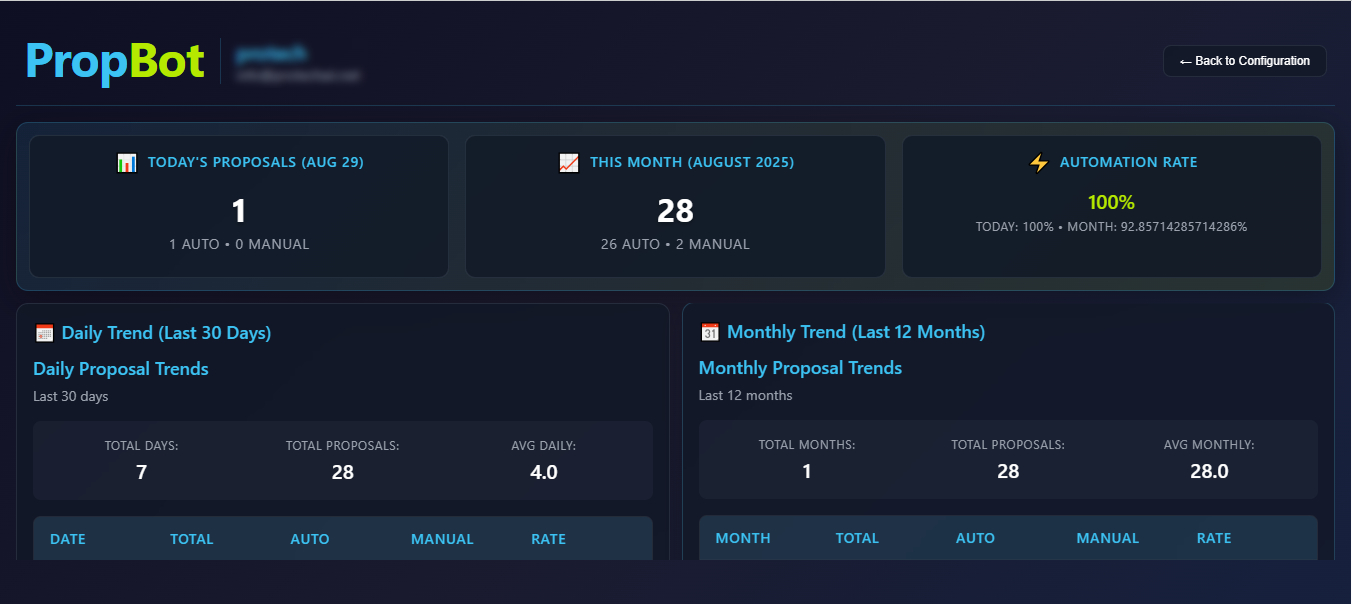Click the blurred account name in header
1352x604 pixels.
click(272, 54)
